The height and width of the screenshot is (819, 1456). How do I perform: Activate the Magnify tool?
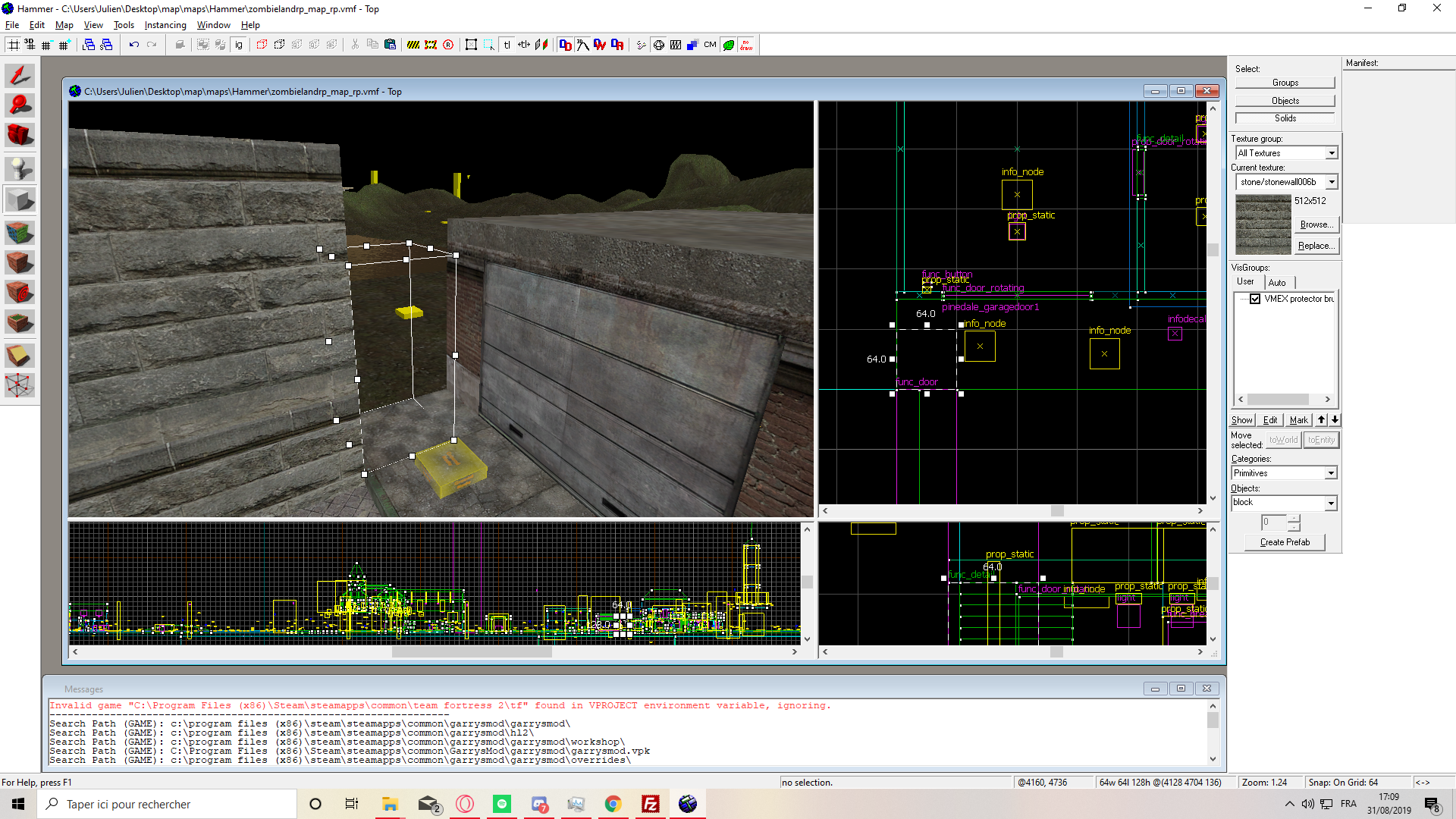pyautogui.click(x=20, y=105)
